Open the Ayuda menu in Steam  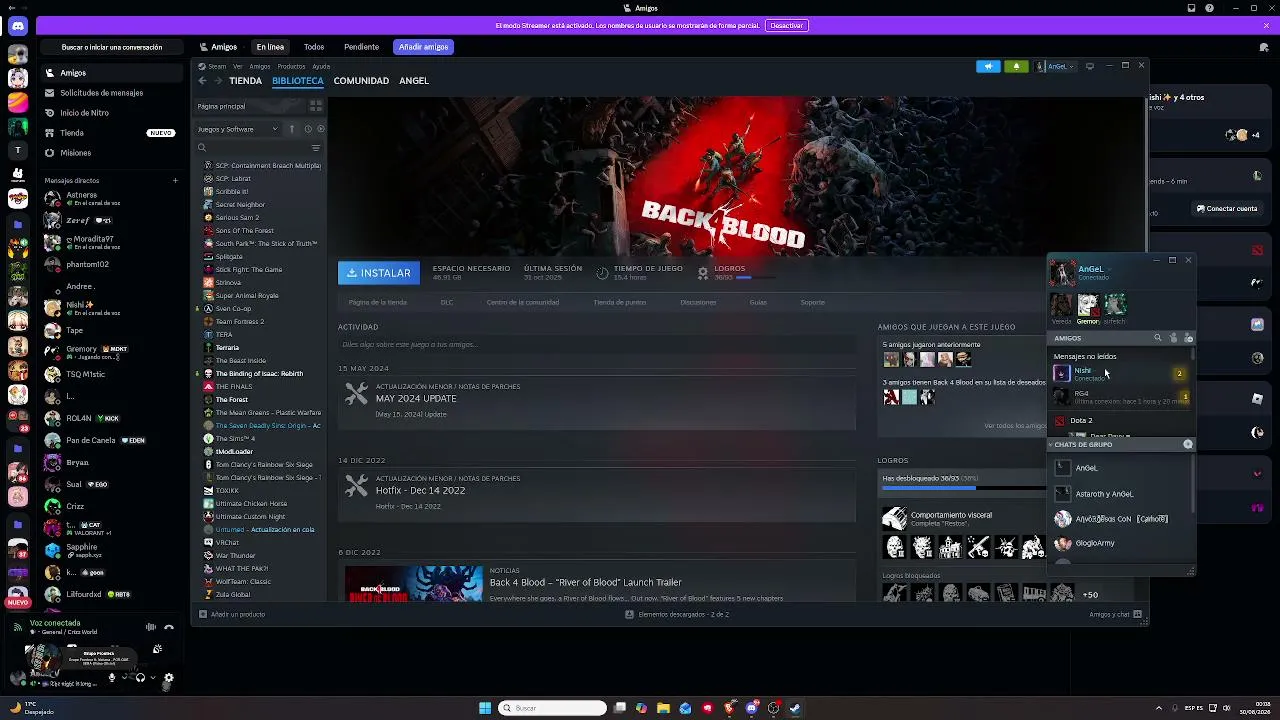321,66
